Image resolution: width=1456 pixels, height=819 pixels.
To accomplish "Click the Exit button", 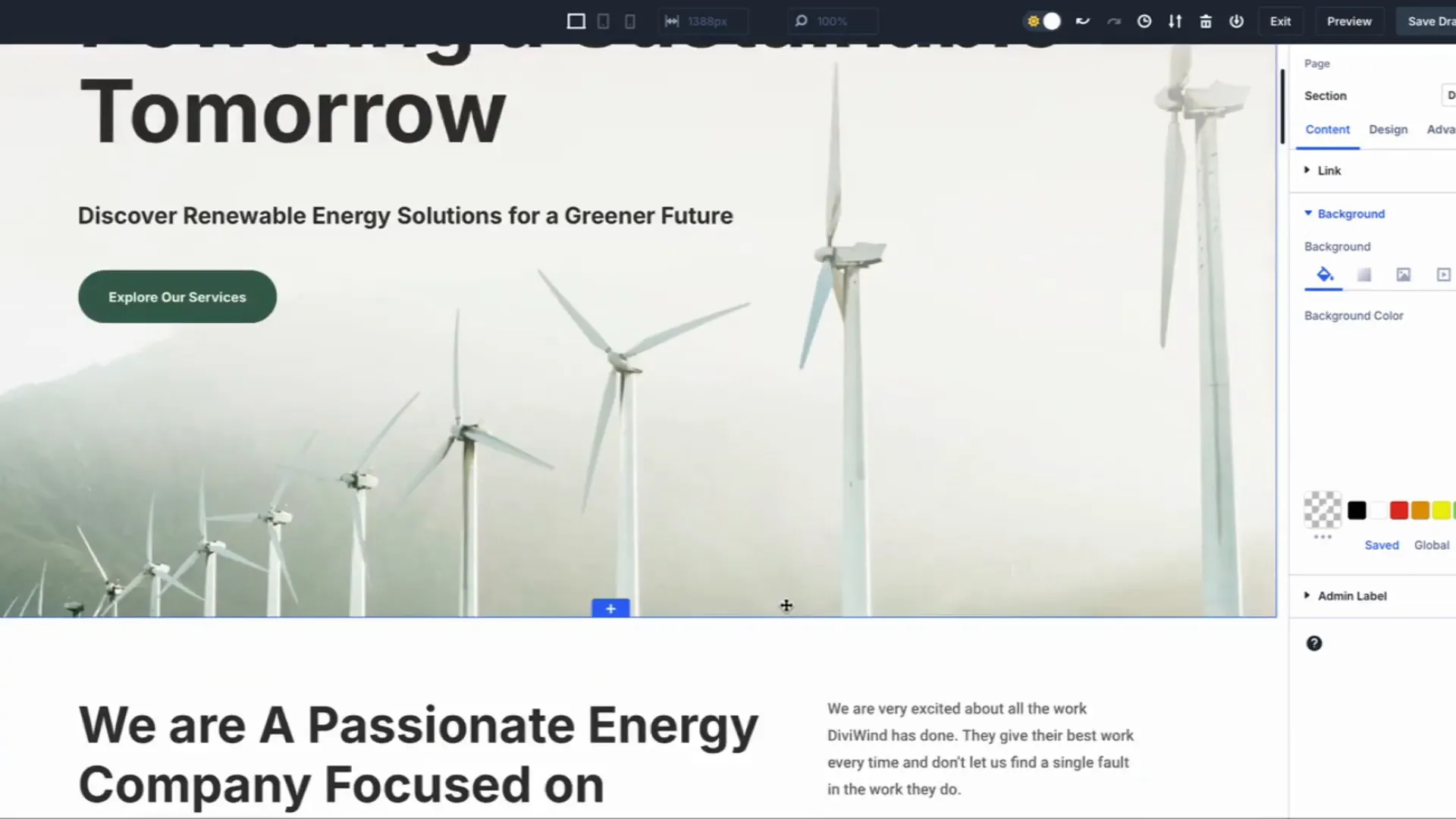I will (x=1280, y=21).
